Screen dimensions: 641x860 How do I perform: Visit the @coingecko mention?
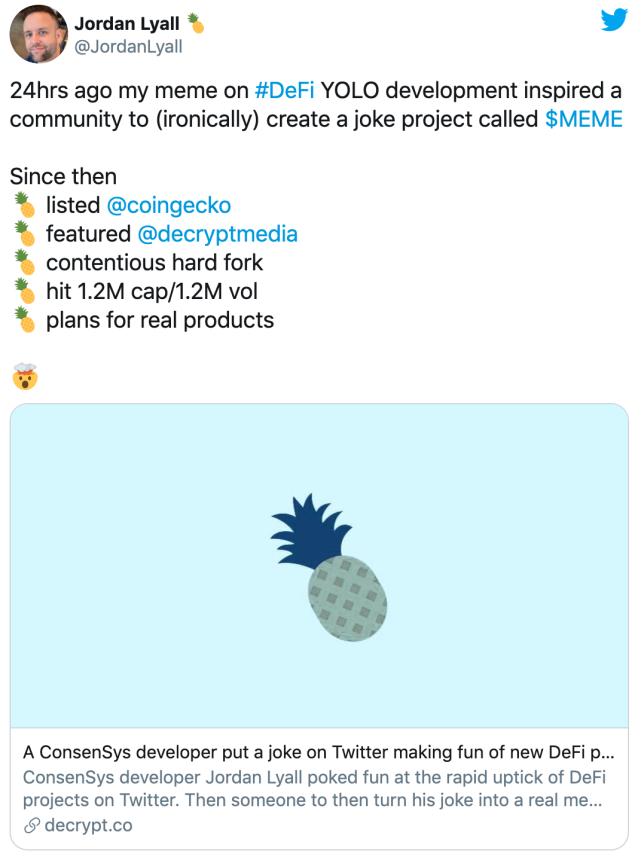coord(168,205)
